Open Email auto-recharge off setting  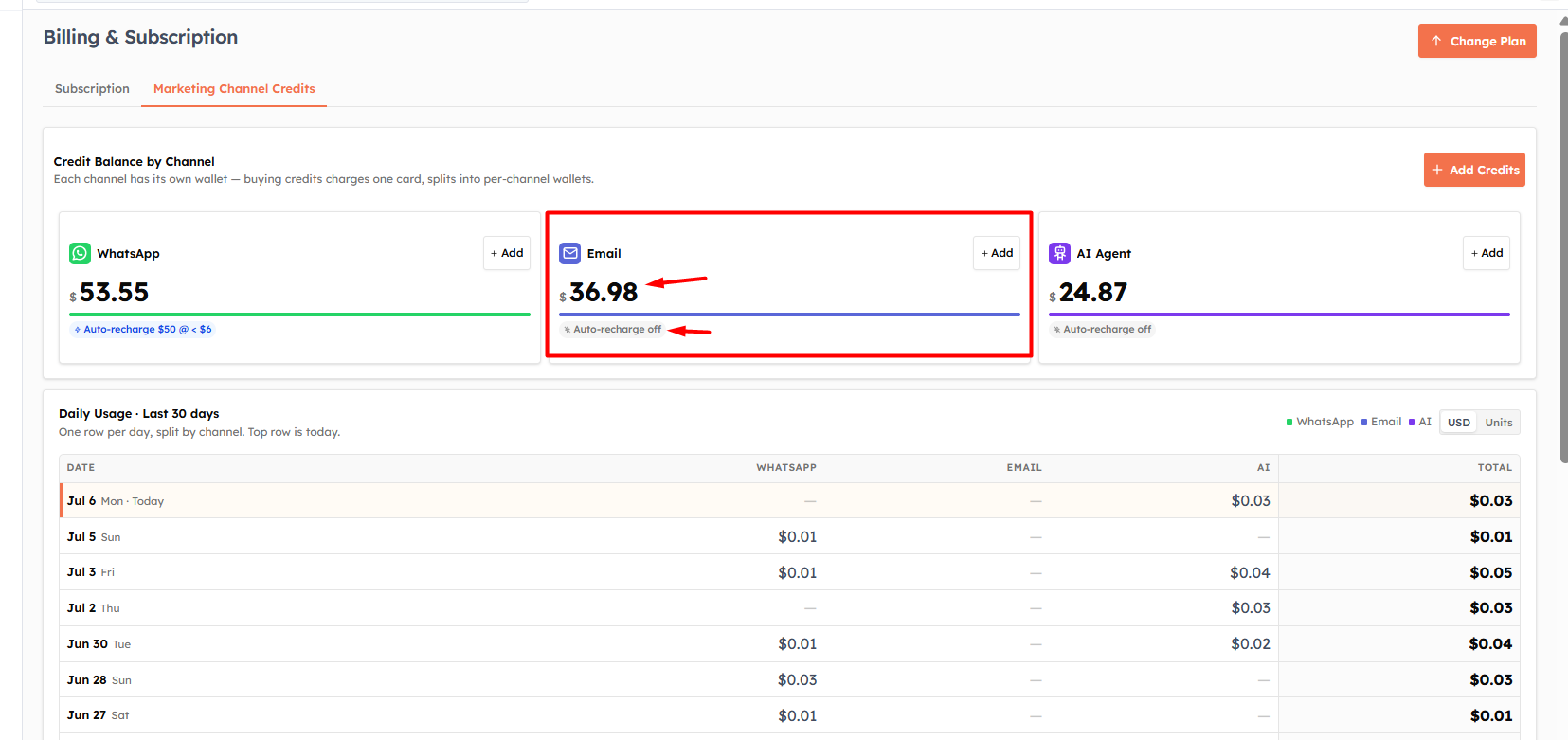click(612, 330)
